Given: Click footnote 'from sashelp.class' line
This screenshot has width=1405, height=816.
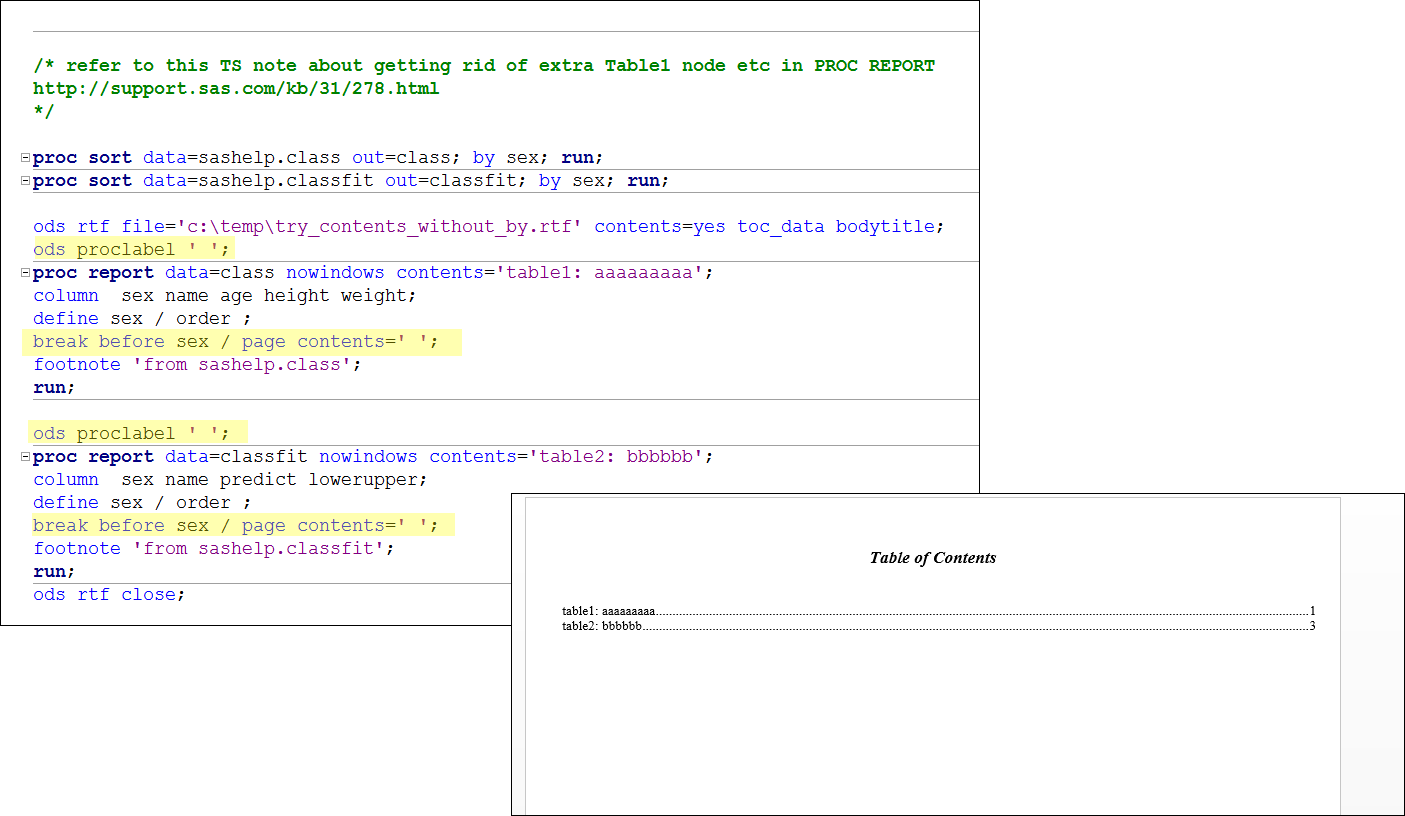Looking at the screenshot, I should 197,364.
